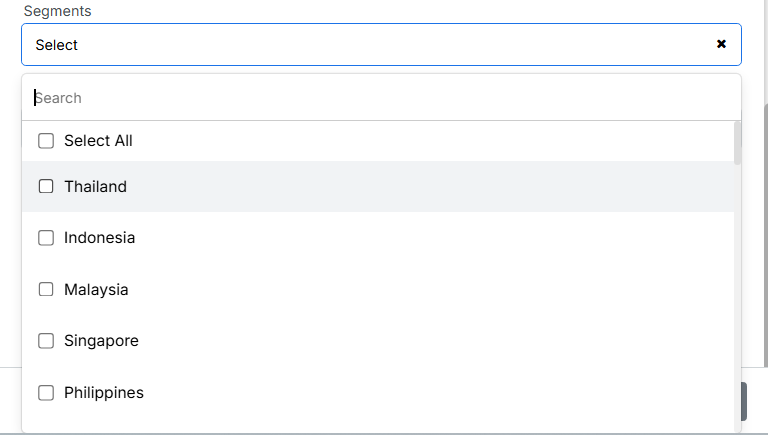
Task: Pick the Indonesia option label
Action: click(x=100, y=238)
